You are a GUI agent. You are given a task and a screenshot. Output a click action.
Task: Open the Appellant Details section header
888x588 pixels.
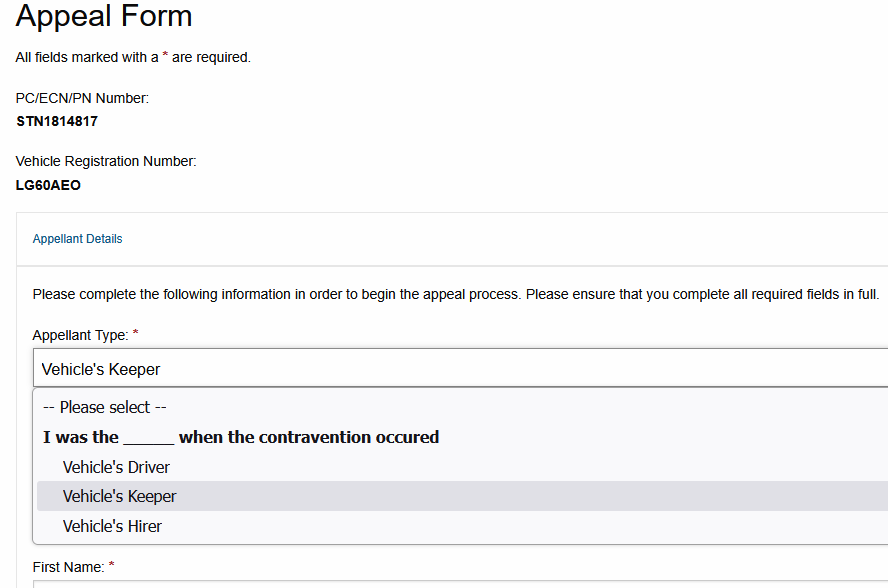point(78,239)
